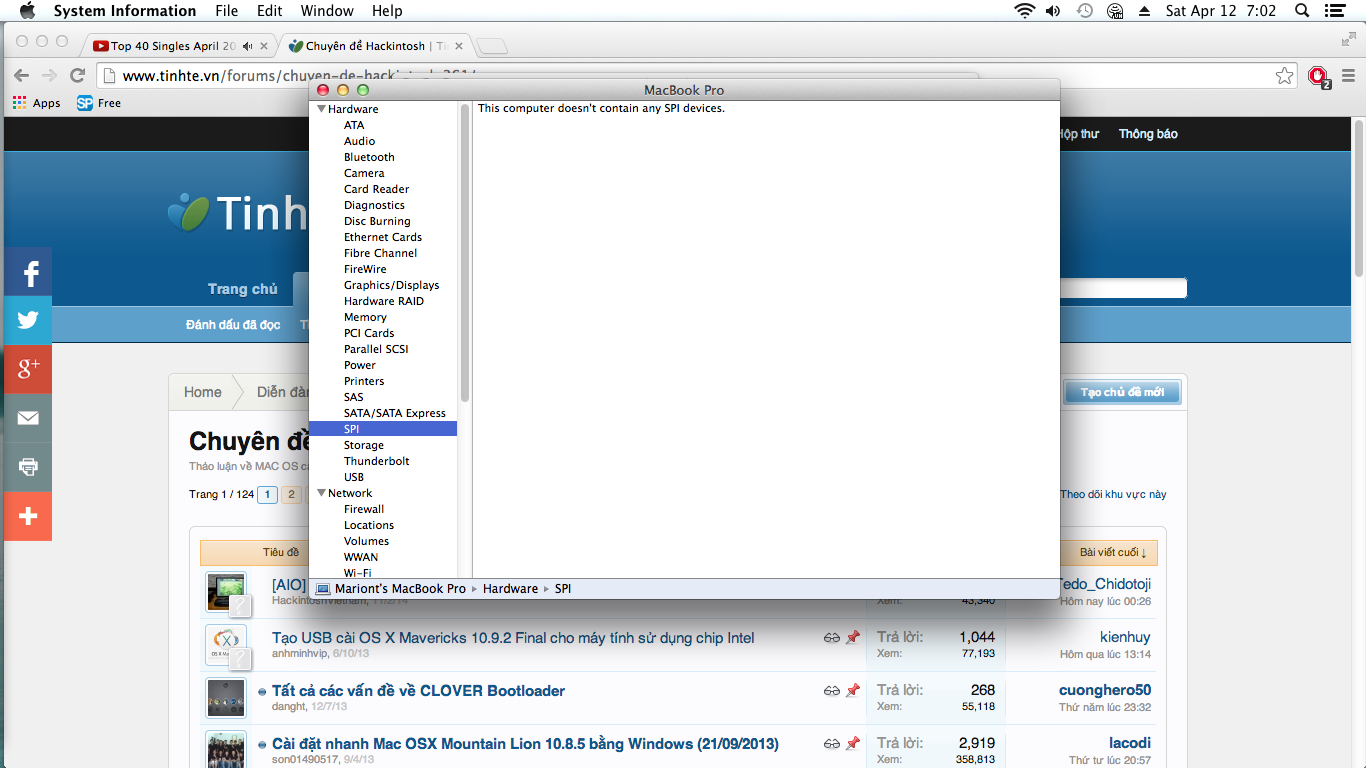Click the Thông báo link
Screen dimensions: 1366x768
coord(1148,134)
